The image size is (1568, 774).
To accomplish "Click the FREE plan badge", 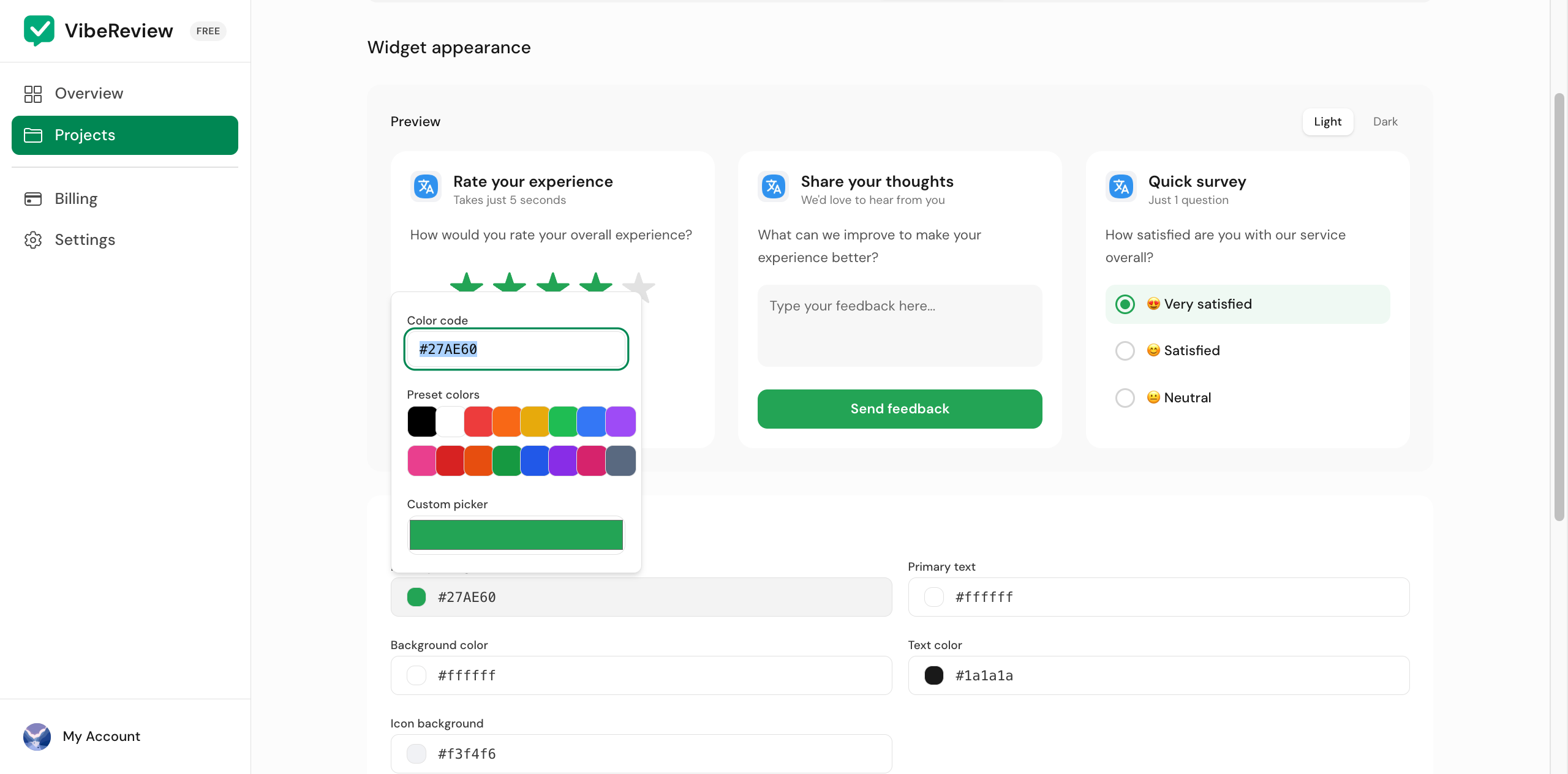I will point(208,31).
